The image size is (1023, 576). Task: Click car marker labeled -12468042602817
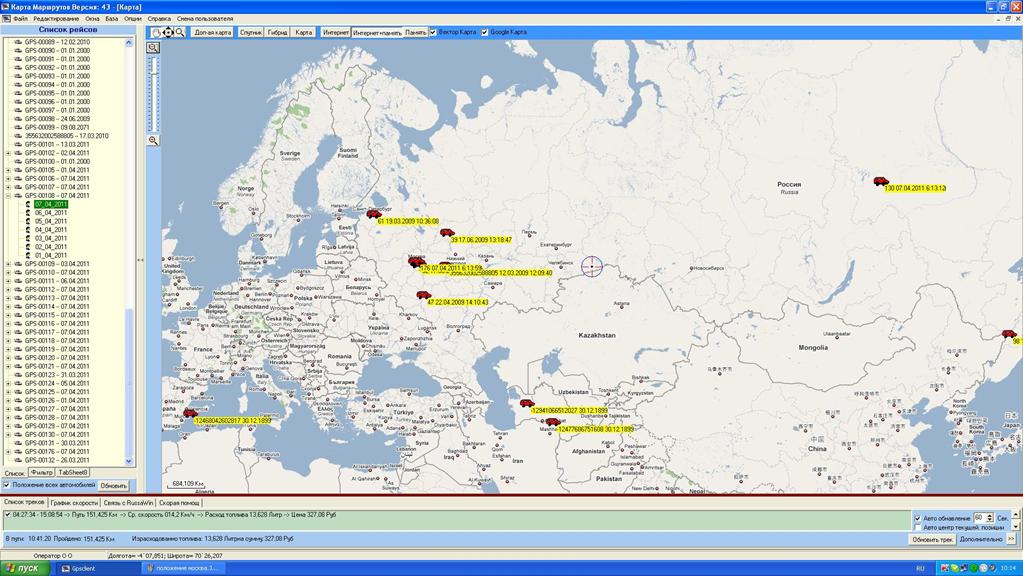[x=190, y=413]
